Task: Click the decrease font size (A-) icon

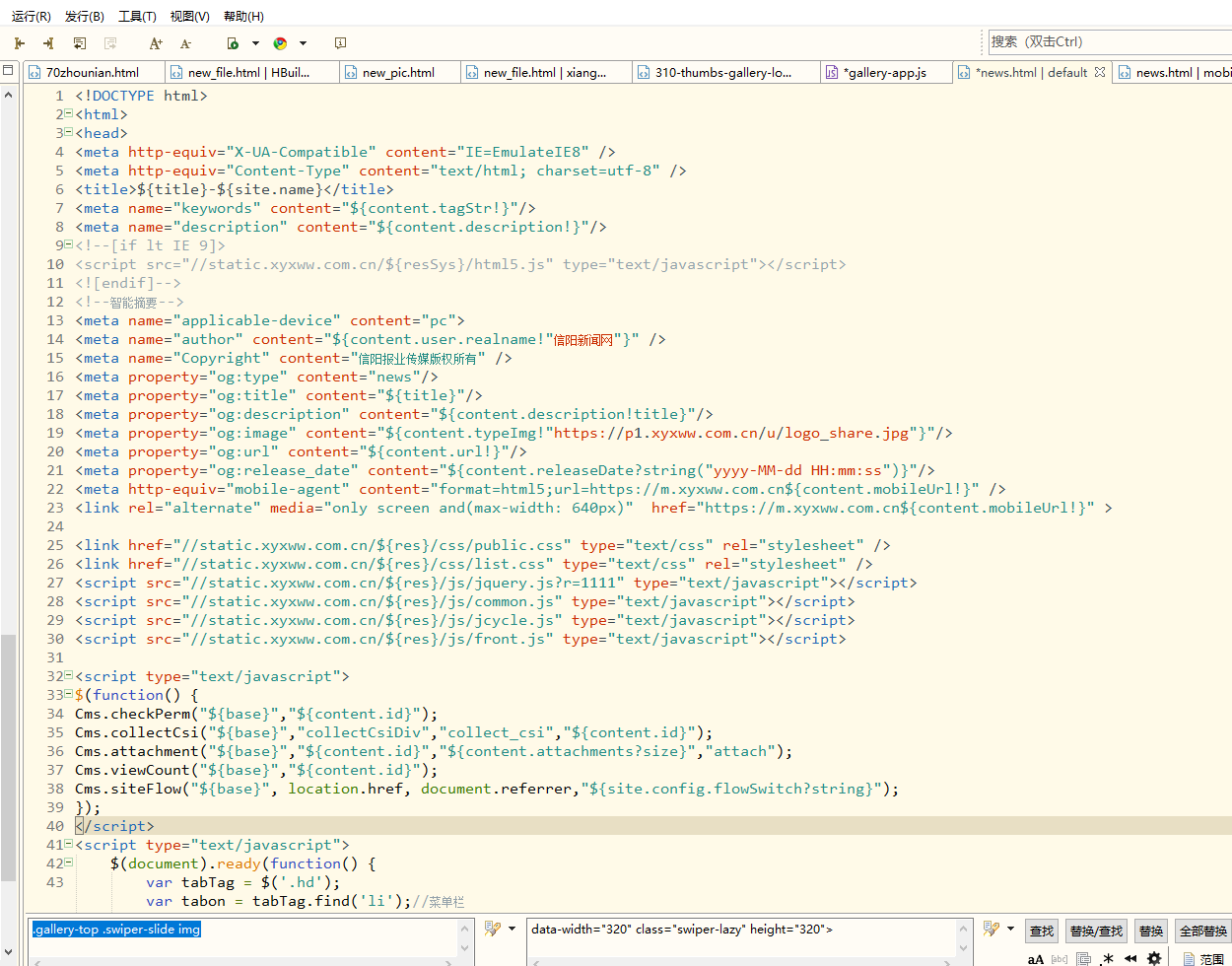Action: pos(185,43)
